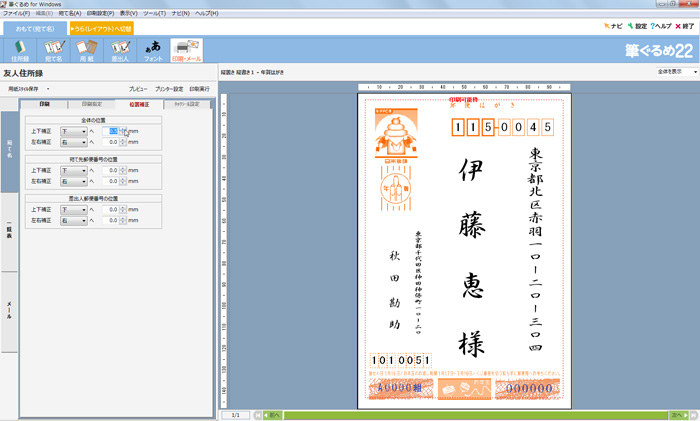Select the 用紙 paper icon
700x421 pixels.
(86, 50)
